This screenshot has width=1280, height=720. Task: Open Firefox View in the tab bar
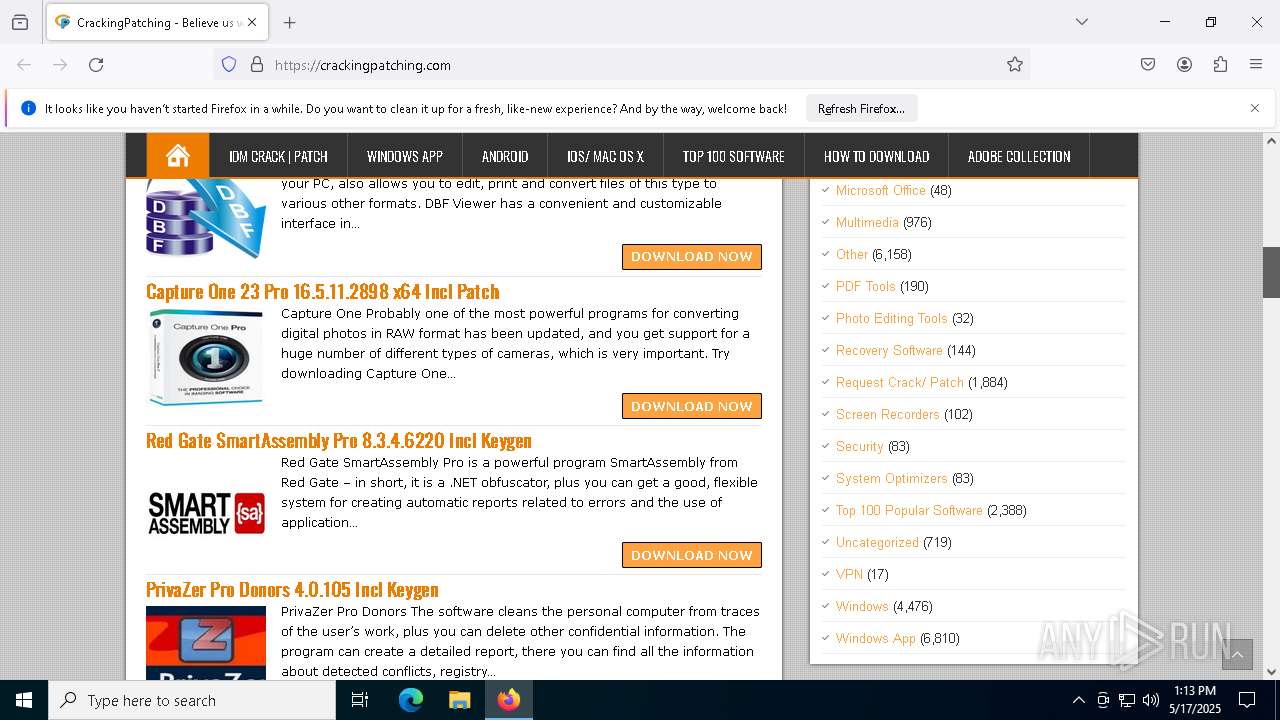click(20, 22)
